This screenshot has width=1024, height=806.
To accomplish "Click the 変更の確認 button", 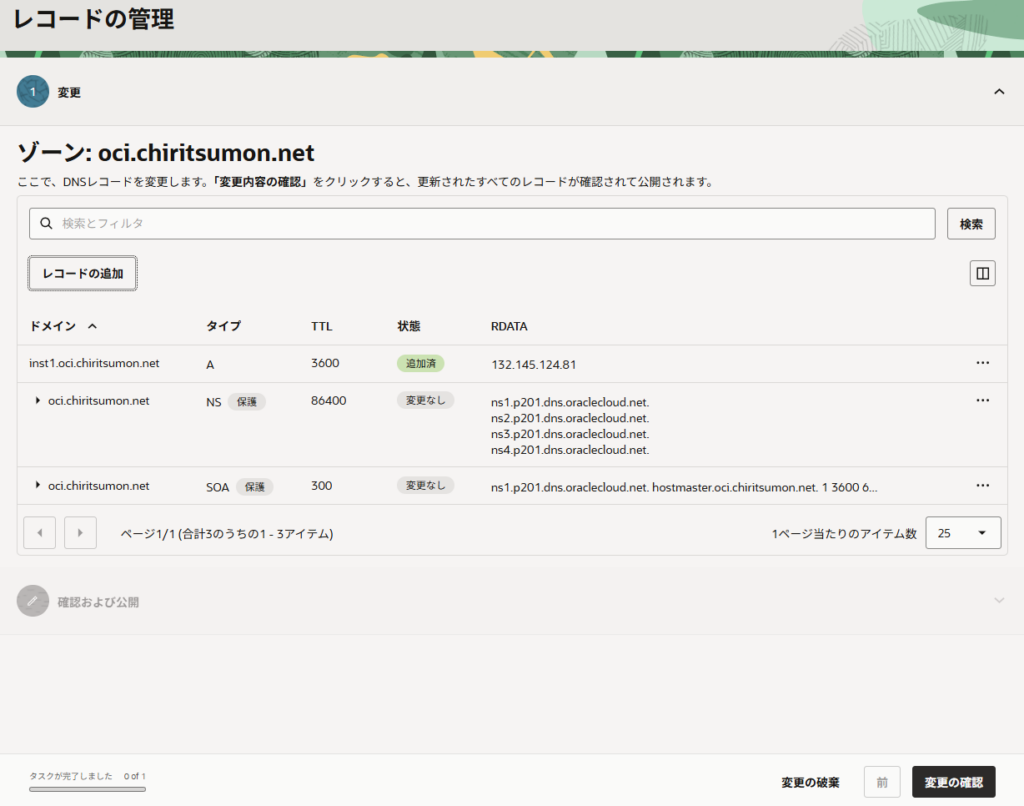I will (953, 782).
